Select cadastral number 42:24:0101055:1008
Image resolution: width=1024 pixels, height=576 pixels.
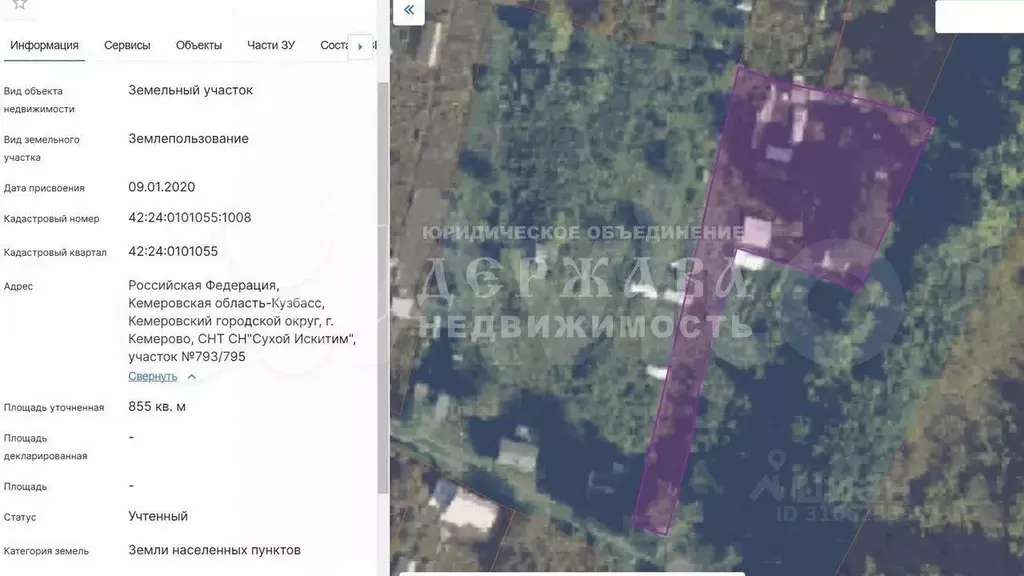[x=189, y=217]
